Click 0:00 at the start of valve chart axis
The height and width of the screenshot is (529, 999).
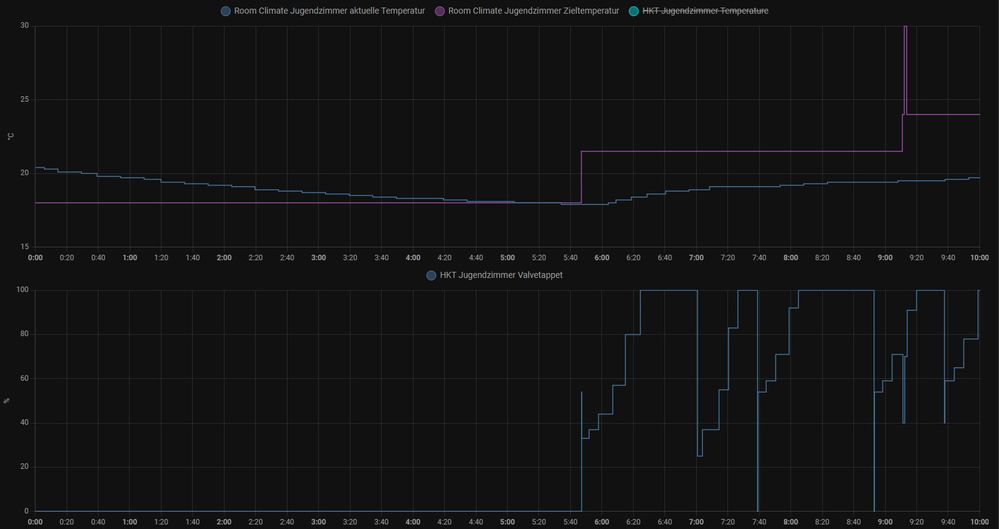point(36,522)
